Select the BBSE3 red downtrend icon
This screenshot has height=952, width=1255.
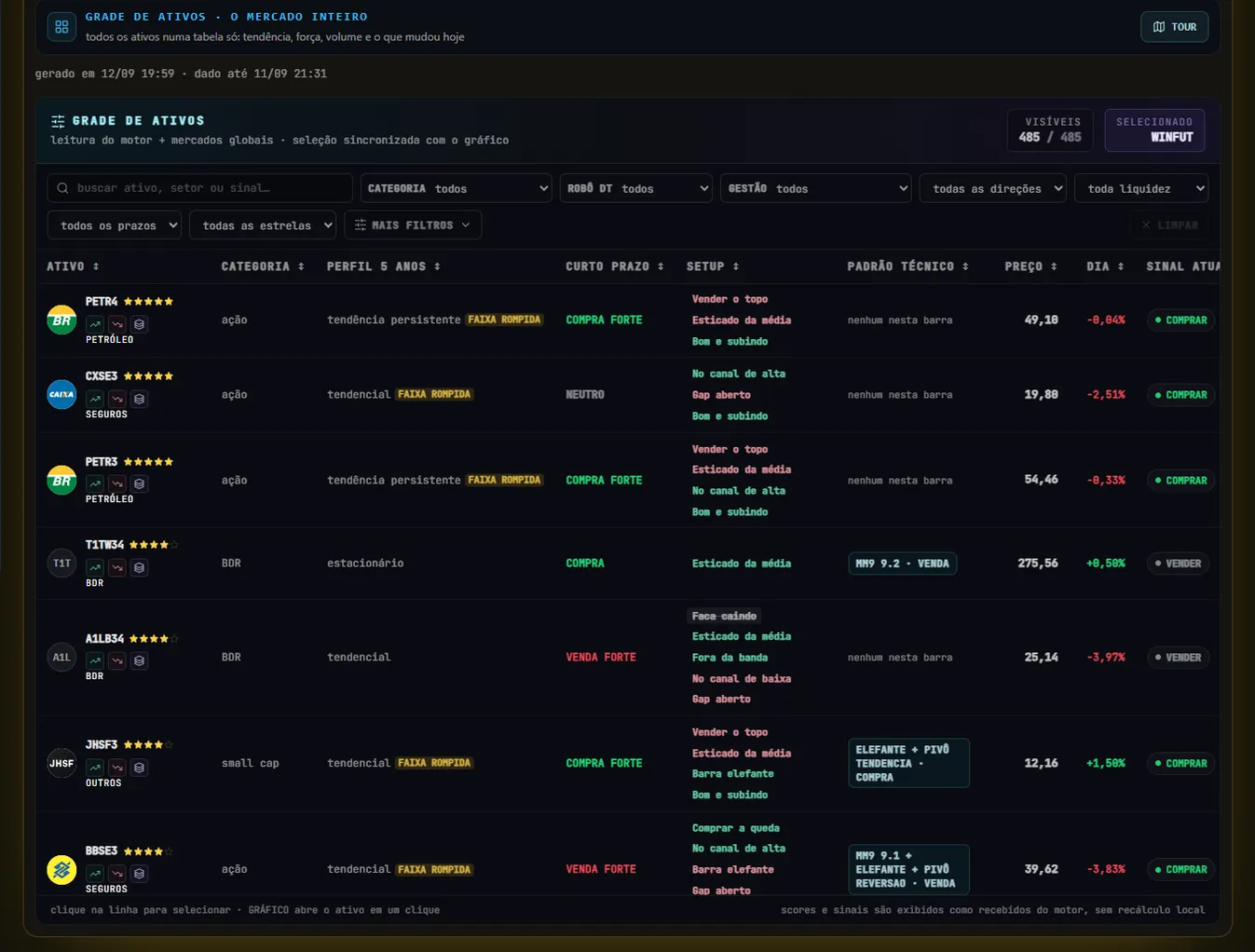click(117, 874)
